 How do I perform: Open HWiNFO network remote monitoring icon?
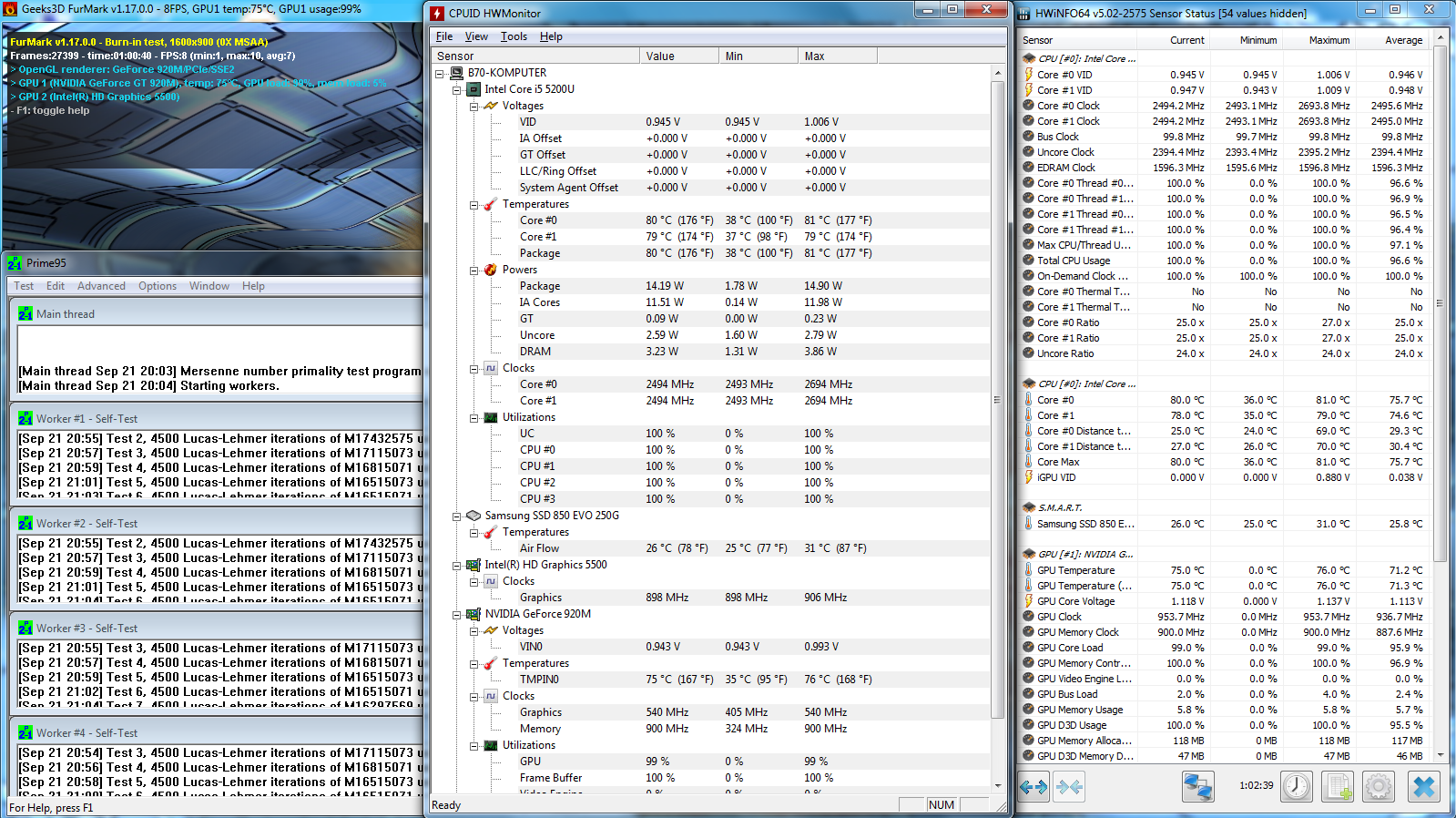[1197, 786]
